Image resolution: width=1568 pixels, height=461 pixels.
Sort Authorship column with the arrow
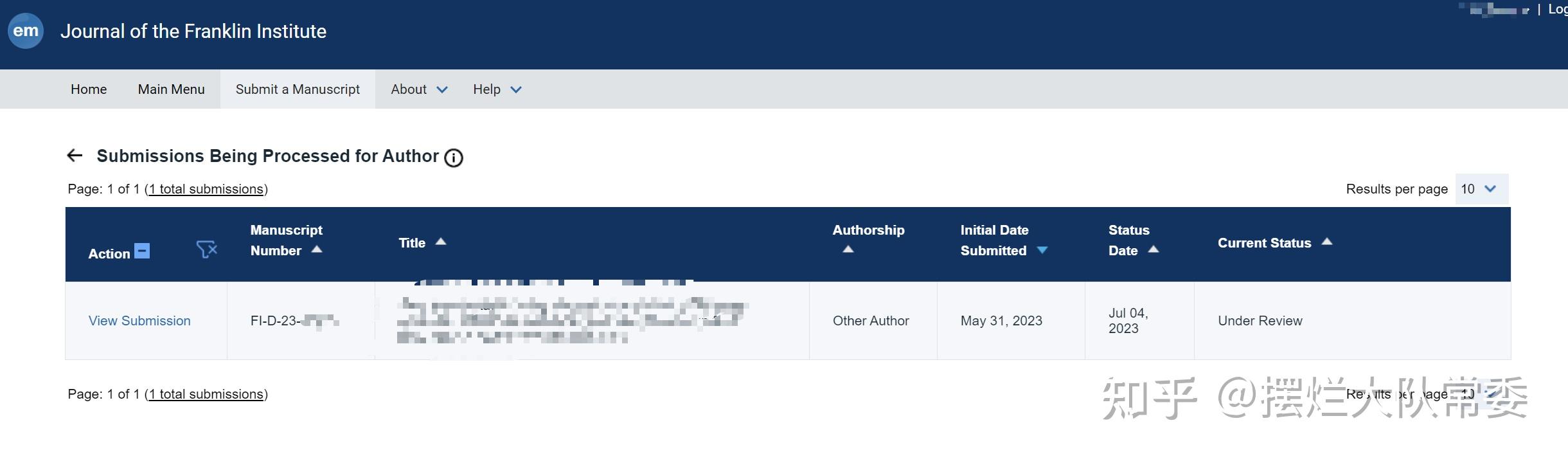click(848, 249)
